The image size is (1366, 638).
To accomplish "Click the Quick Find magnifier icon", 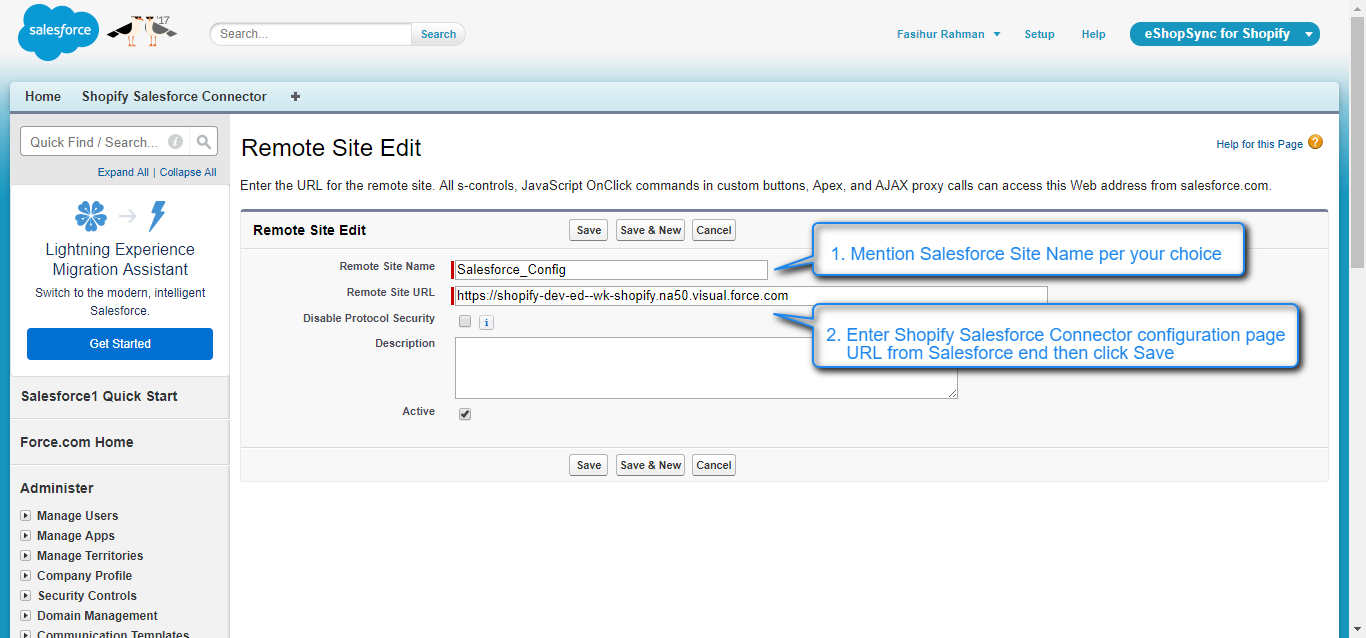I will (204, 142).
